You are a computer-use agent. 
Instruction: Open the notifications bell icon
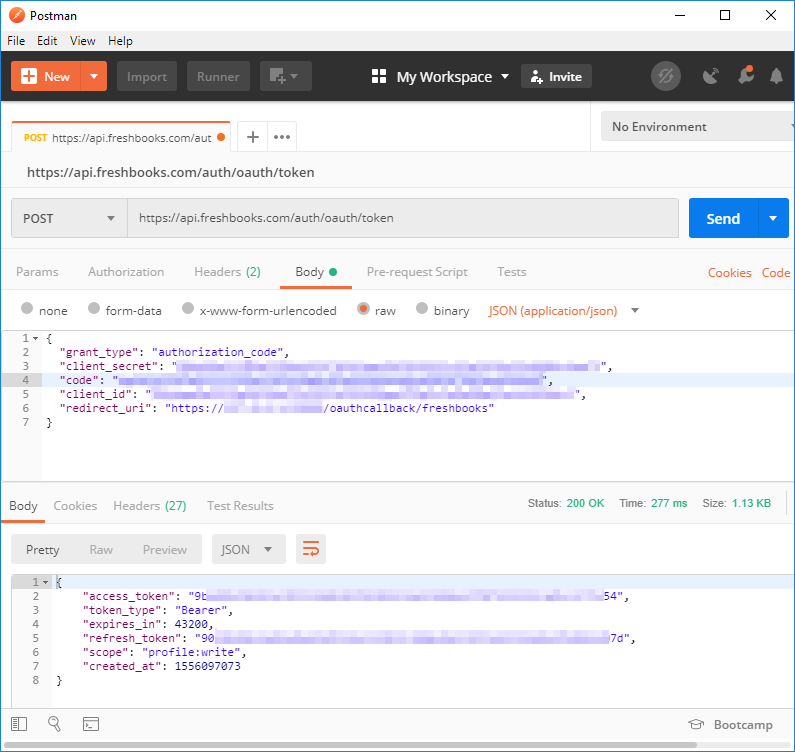click(x=776, y=76)
